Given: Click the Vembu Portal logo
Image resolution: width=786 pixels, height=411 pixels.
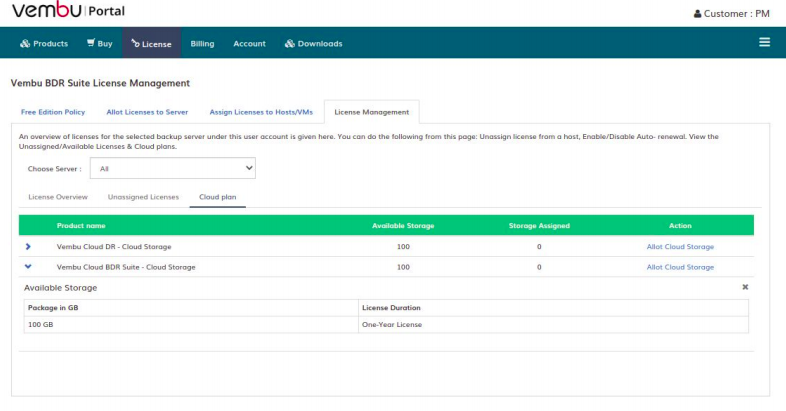Looking at the screenshot, I should click(68, 10).
